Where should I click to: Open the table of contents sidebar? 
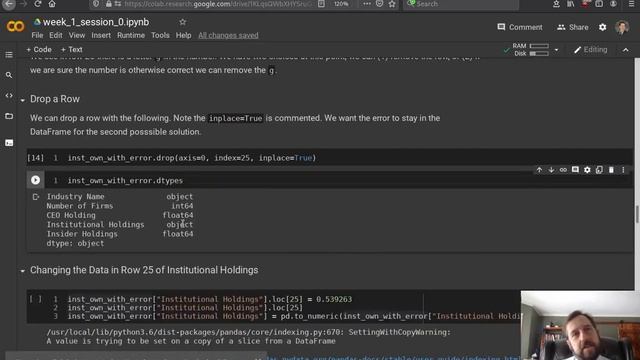(9, 55)
